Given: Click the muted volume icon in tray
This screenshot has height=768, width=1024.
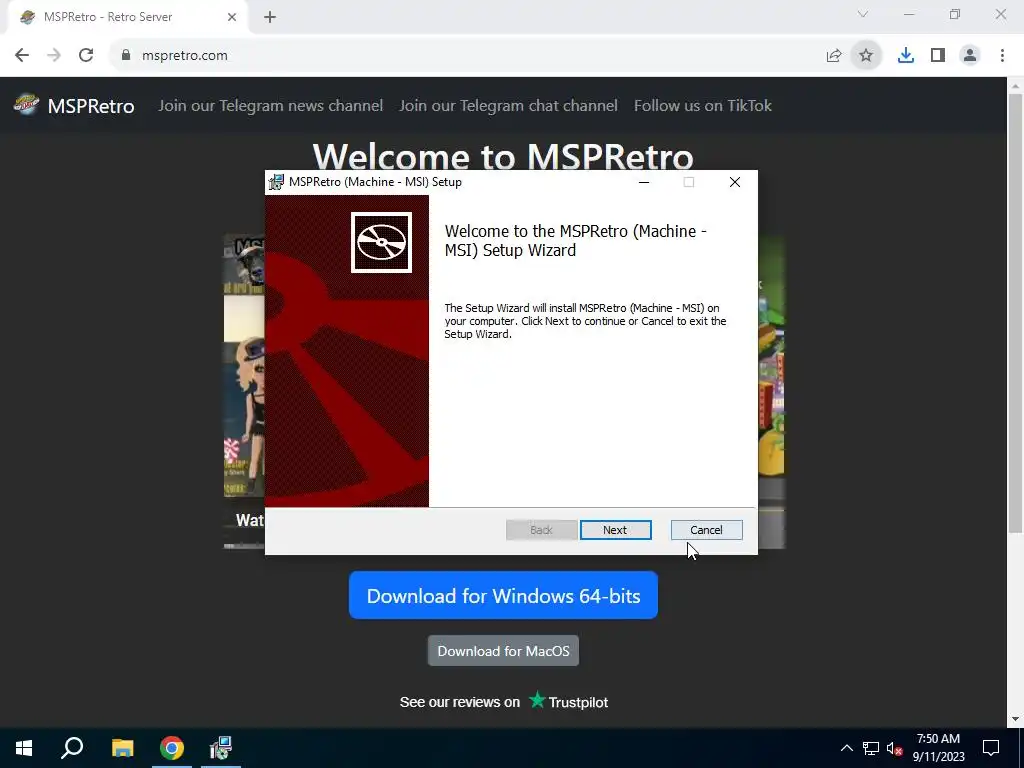Looking at the screenshot, I should coord(895,748).
